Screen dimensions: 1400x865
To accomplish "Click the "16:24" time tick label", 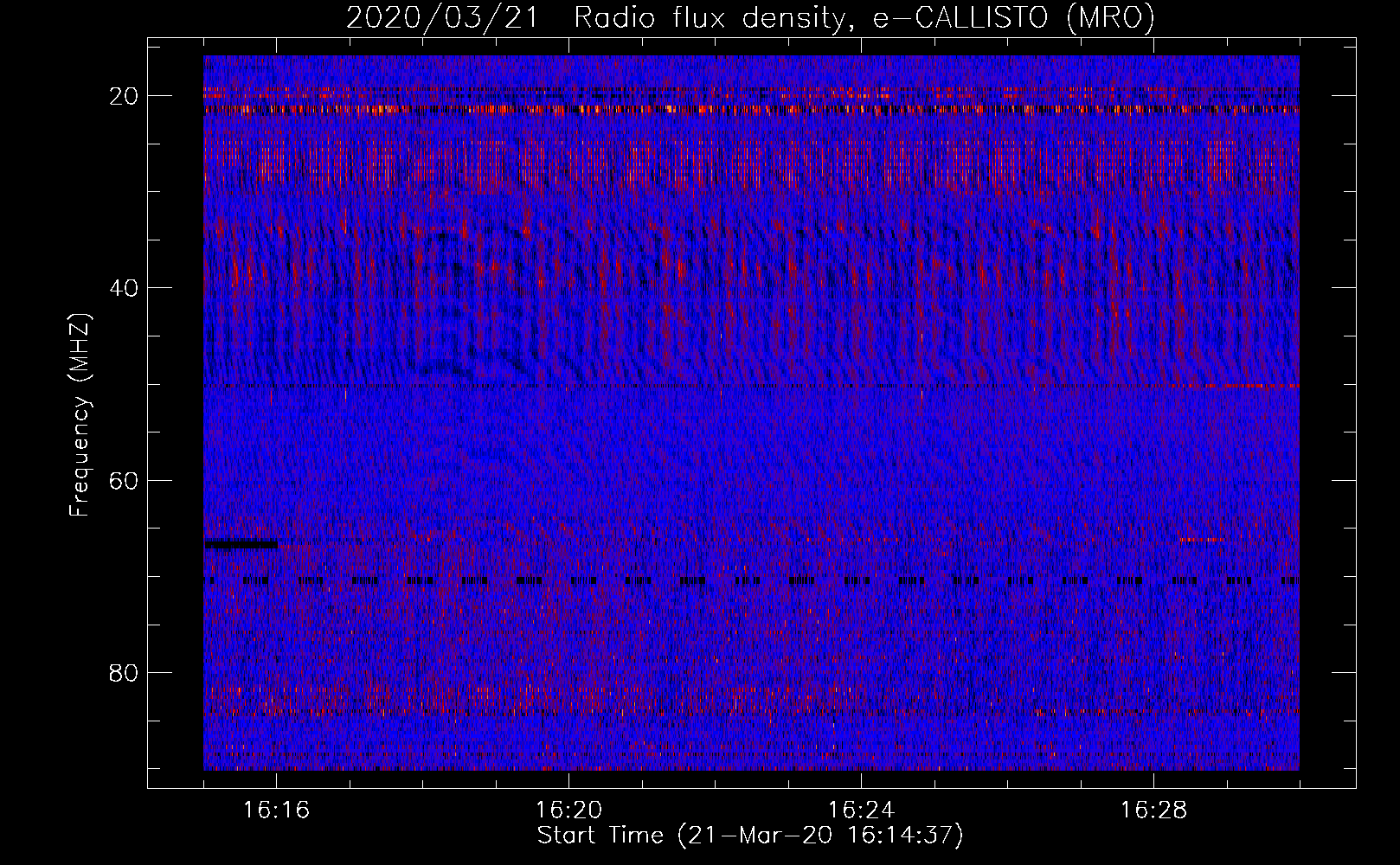I will (x=861, y=811).
